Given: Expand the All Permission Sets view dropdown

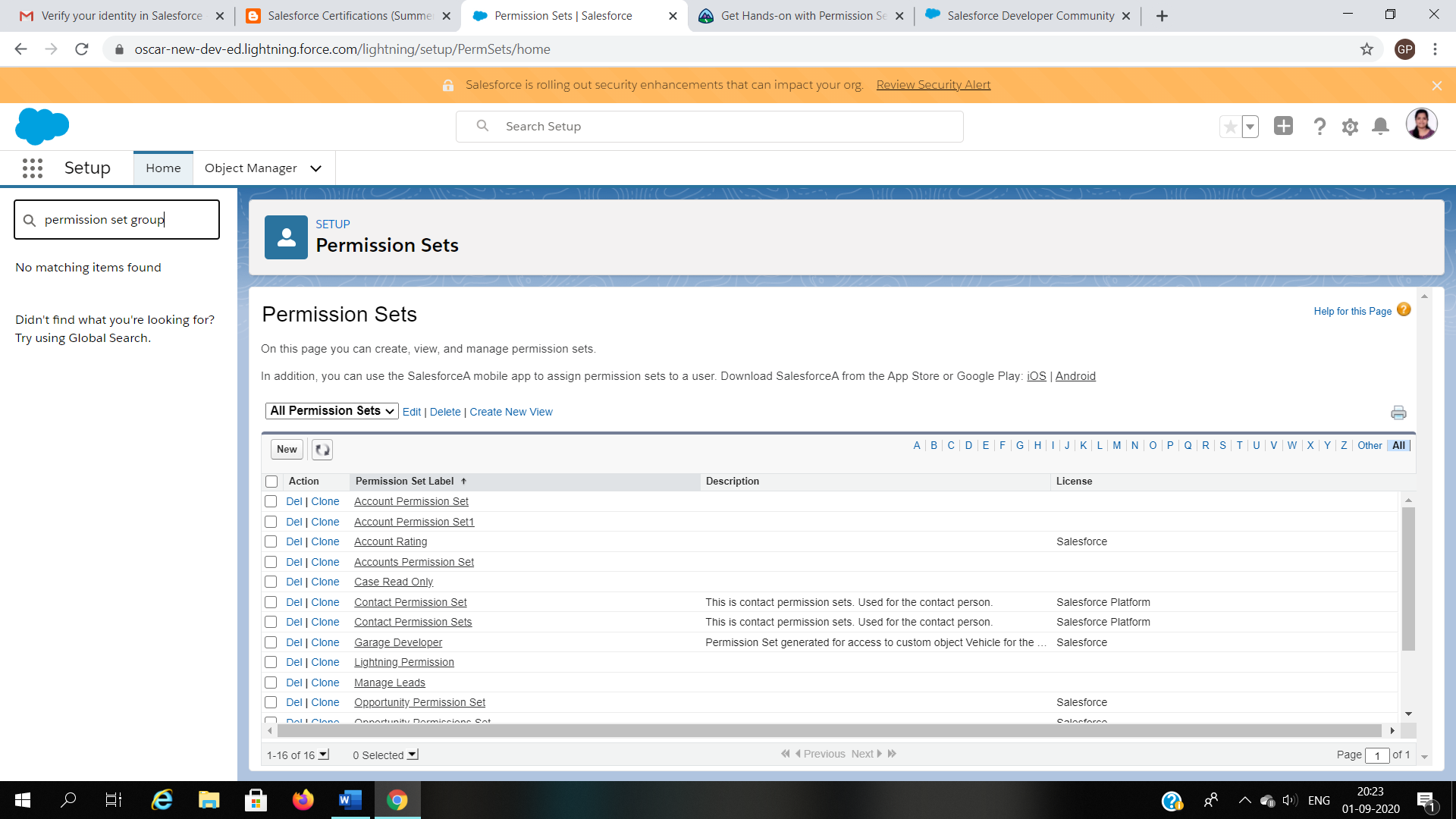Looking at the screenshot, I should (331, 411).
